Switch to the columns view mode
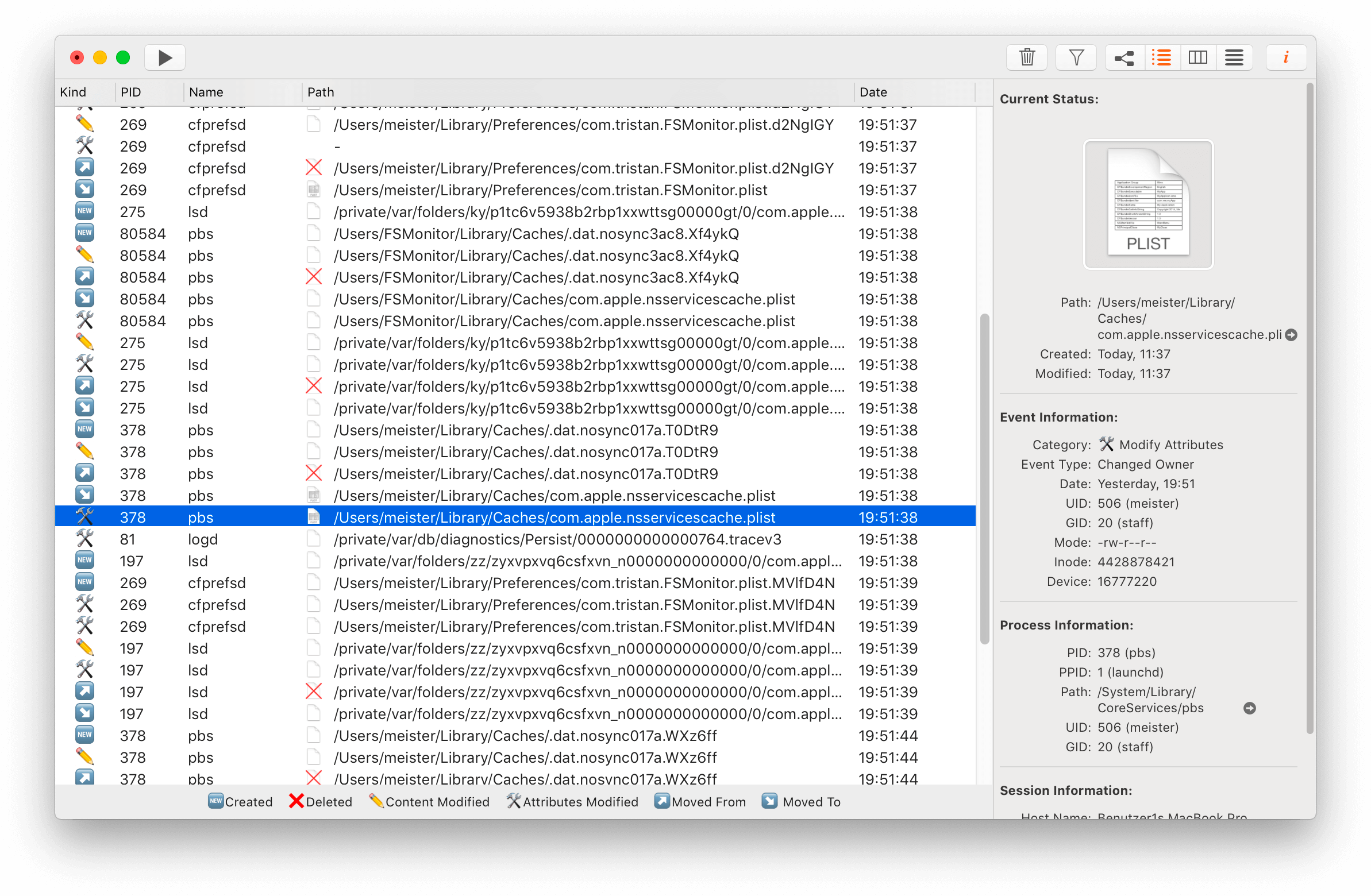The image size is (1371, 896). pyautogui.click(x=1197, y=57)
